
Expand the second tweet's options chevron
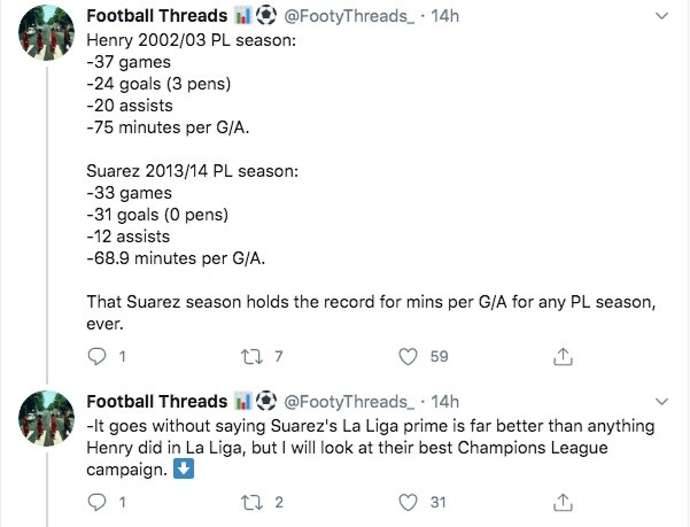tap(661, 402)
